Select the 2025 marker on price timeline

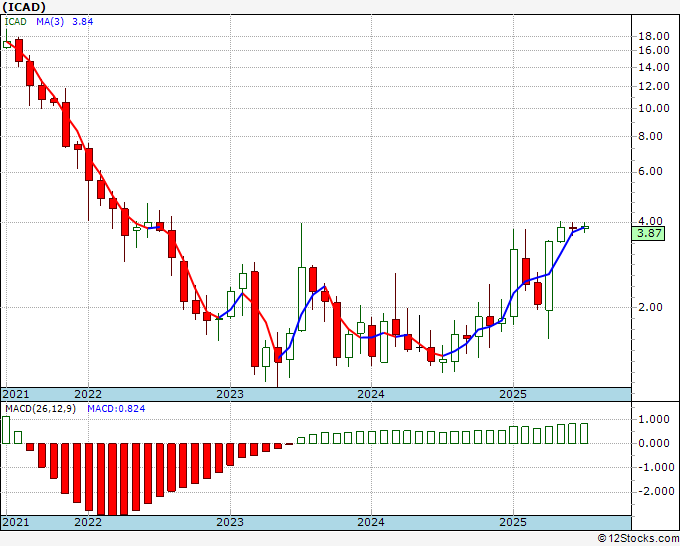tap(513, 394)
